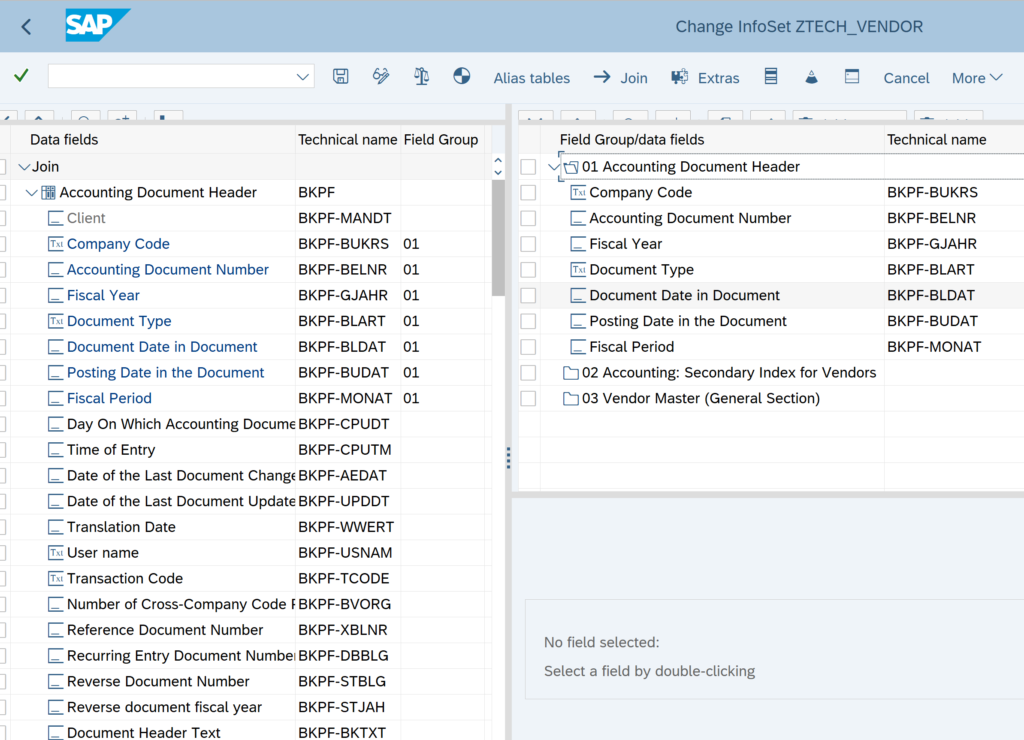
Task: Select the Display-Change pencil icon
Action: [380, 77]
